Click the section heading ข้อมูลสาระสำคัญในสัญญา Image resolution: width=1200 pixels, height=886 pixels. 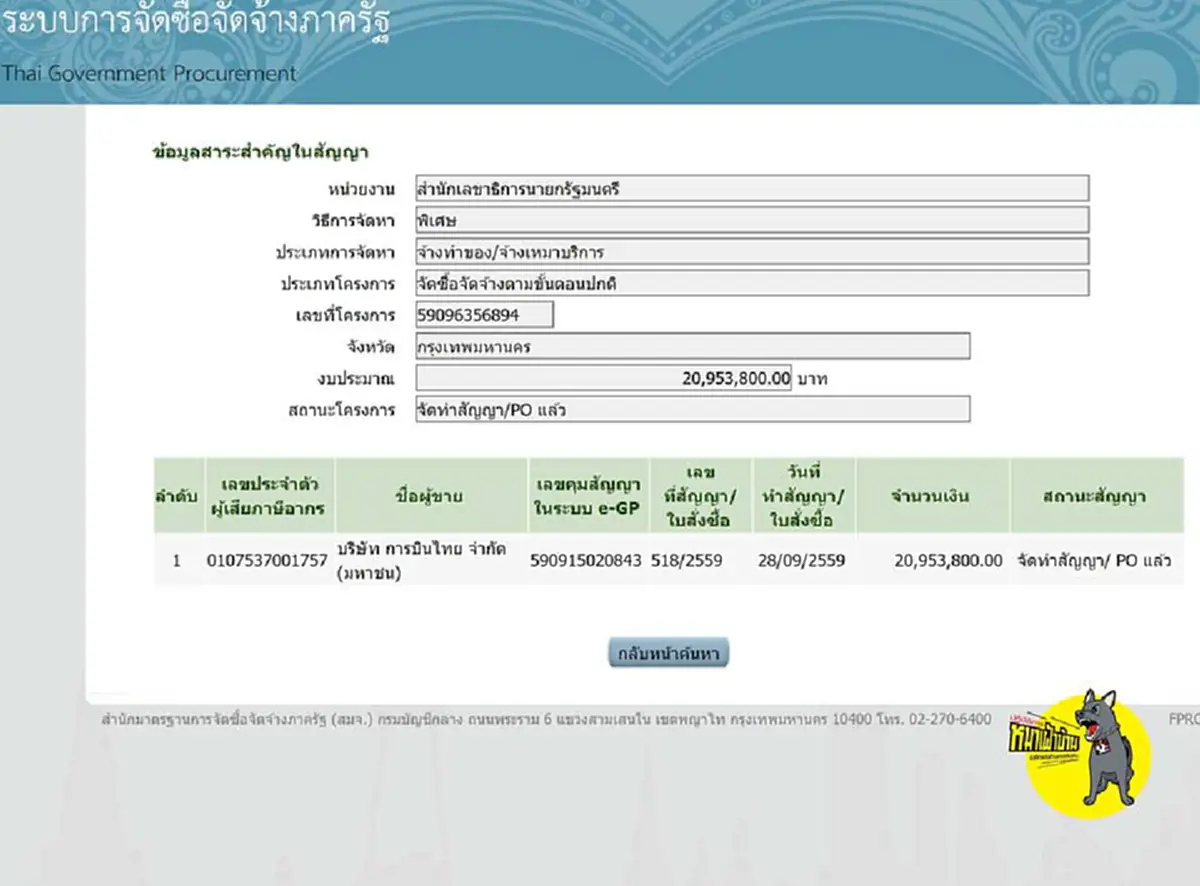tap(260, 153)
